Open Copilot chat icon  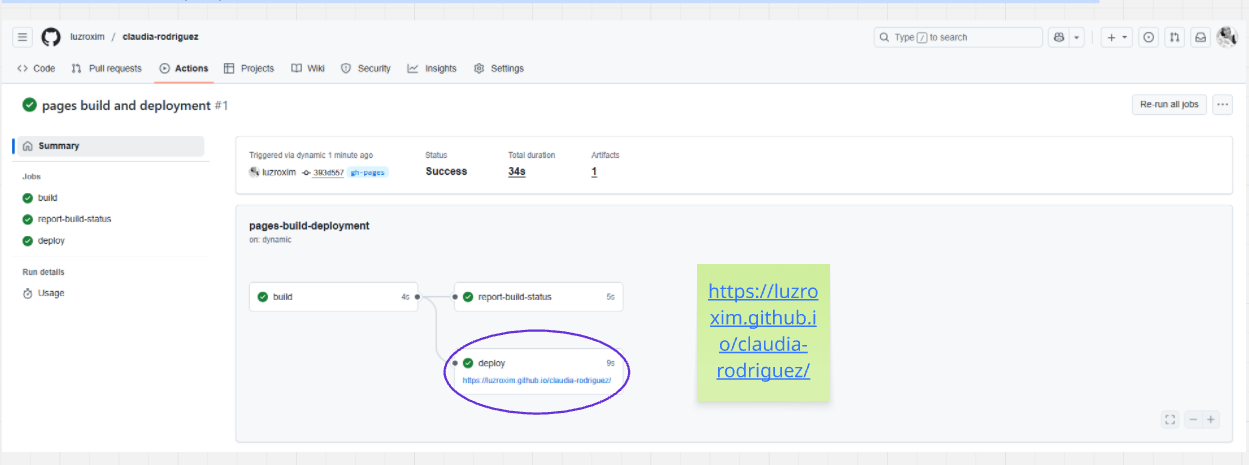(x=1059, y=37)
